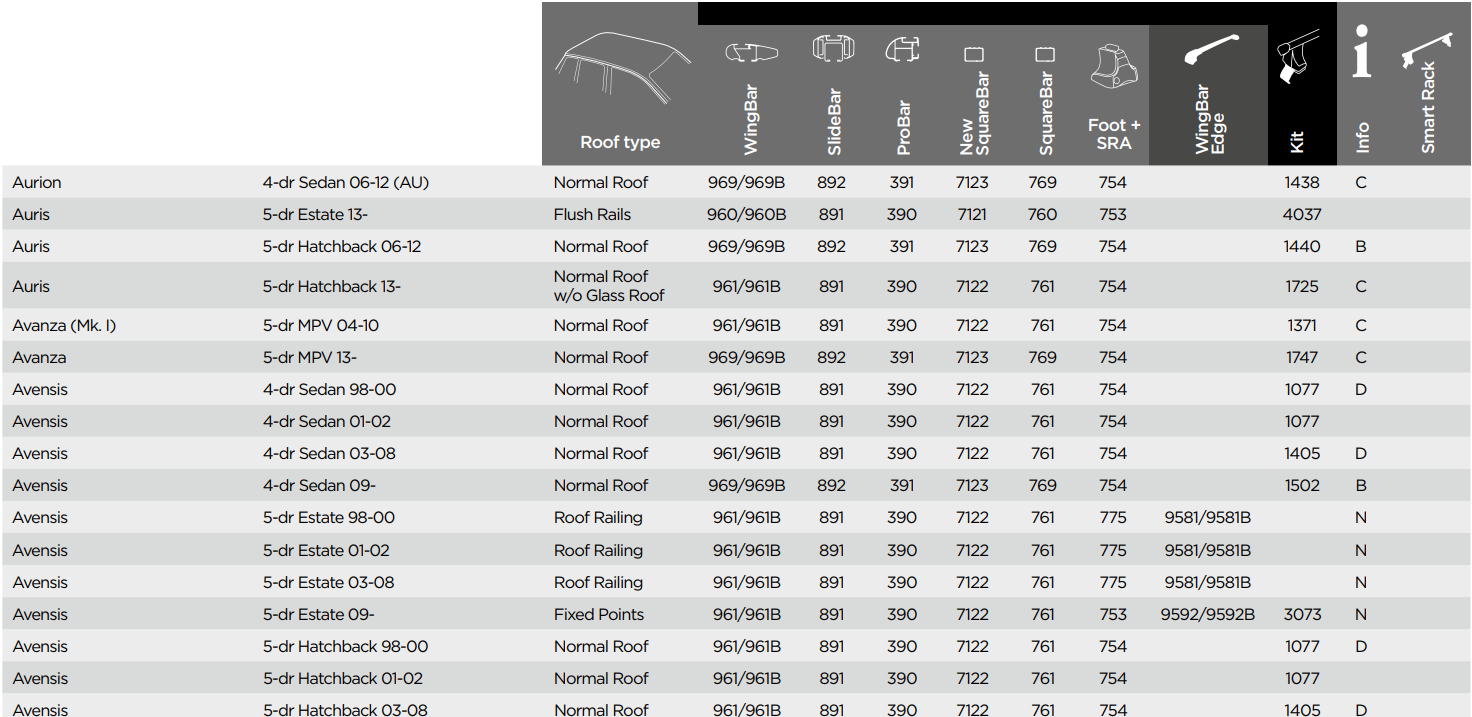Click the SlideBar profile icon

(833, 49)
